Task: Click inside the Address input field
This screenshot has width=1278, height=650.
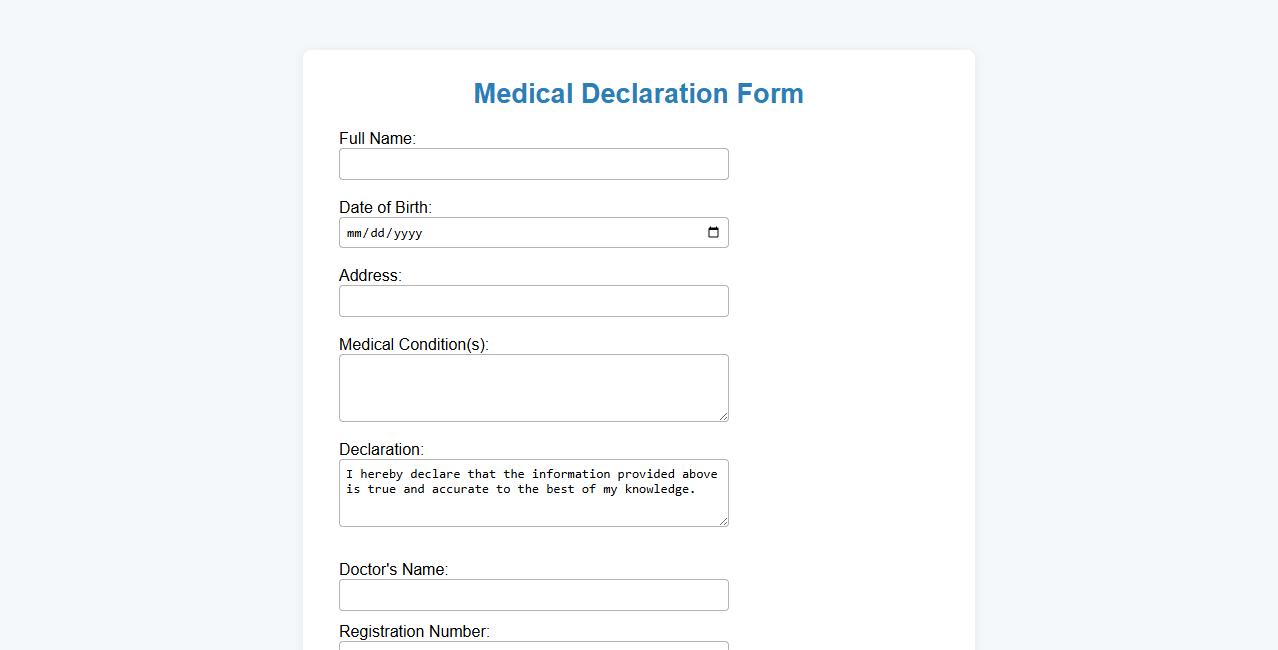Action: pos(533,300)
